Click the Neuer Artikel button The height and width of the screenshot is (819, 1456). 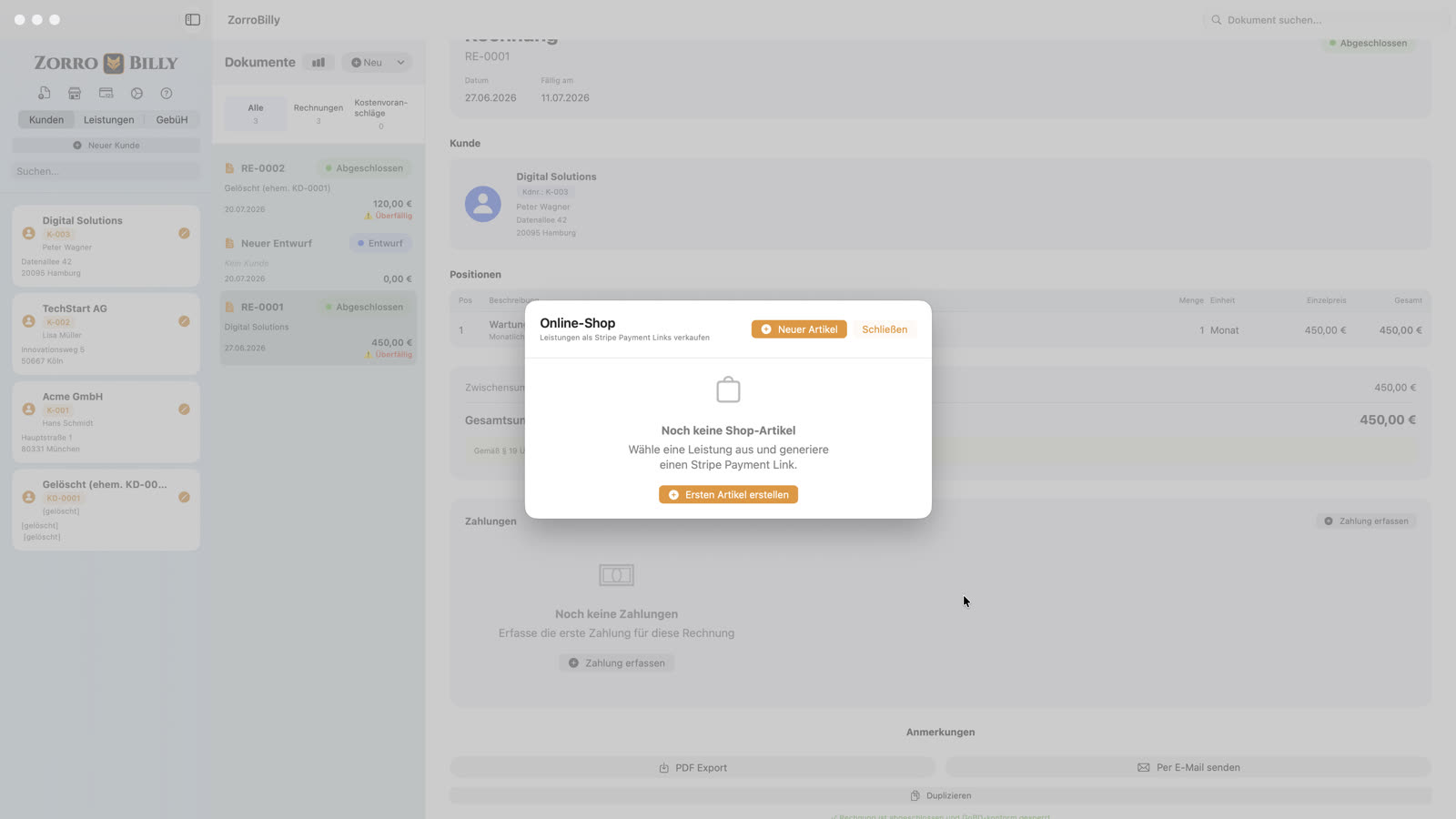coord(799,329)
